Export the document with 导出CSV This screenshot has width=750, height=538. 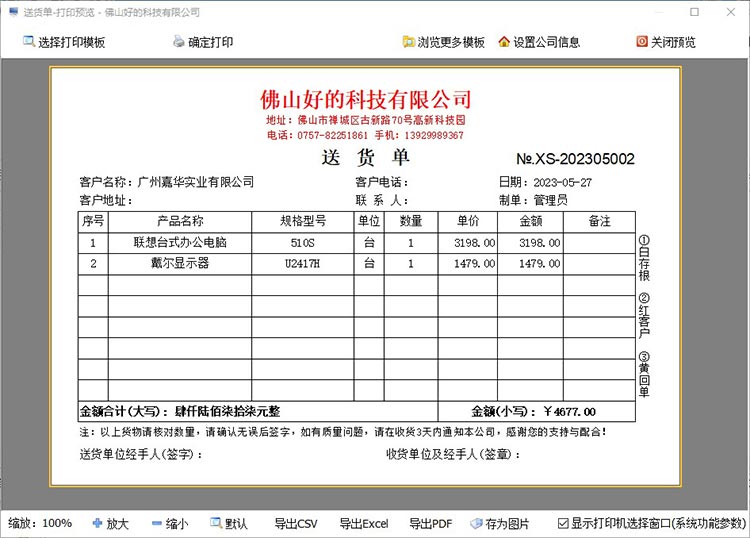pos(296,524)
